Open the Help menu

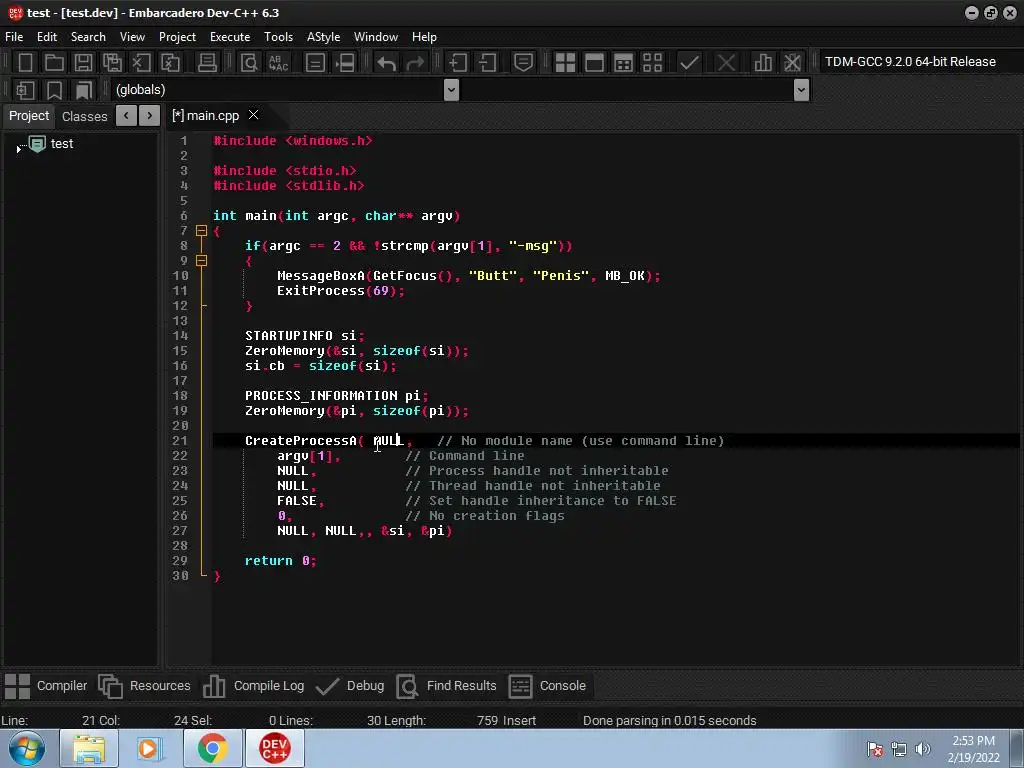click(x=424, y=37)
